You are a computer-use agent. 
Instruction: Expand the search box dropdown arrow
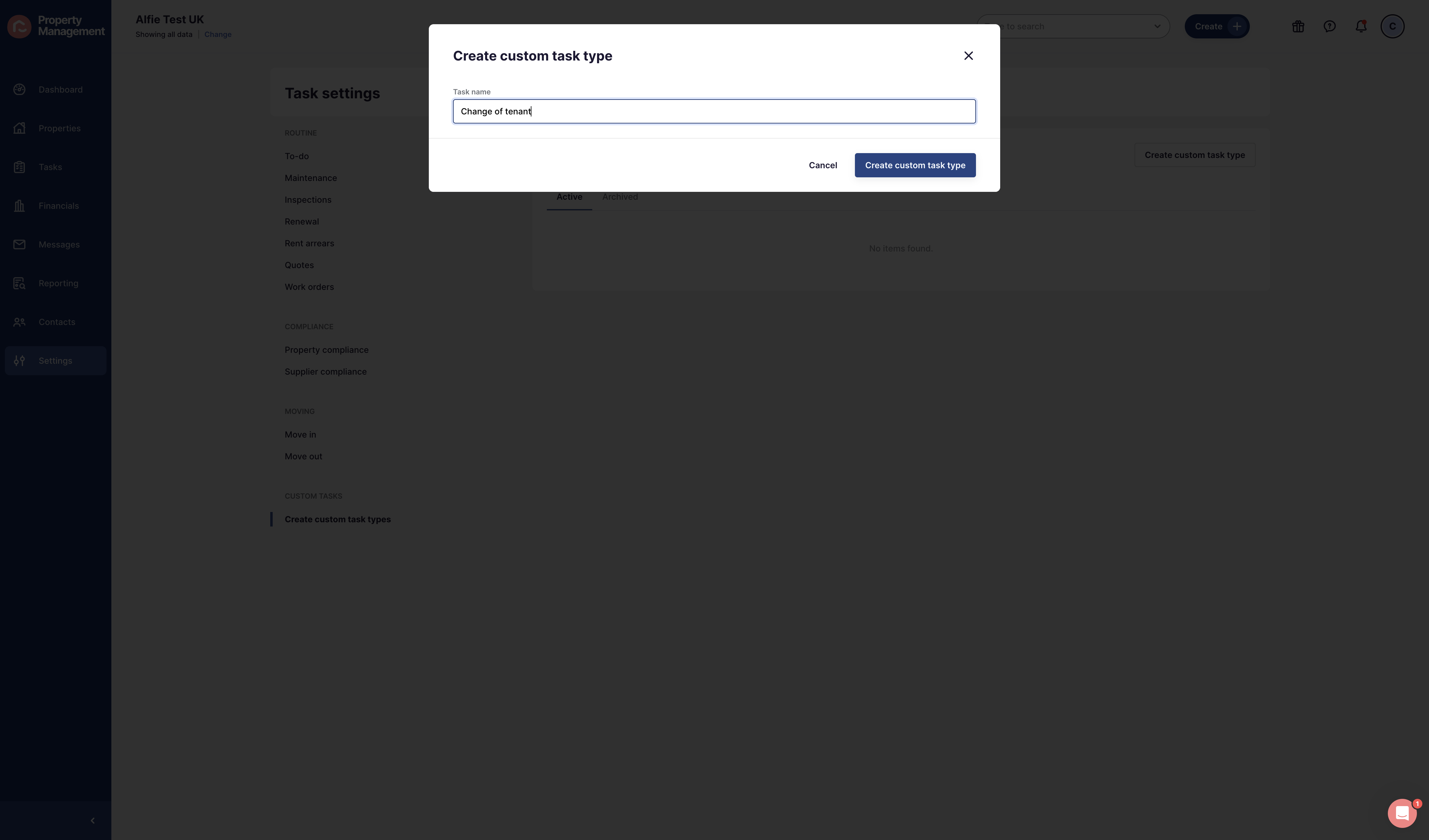point(1157,26)
